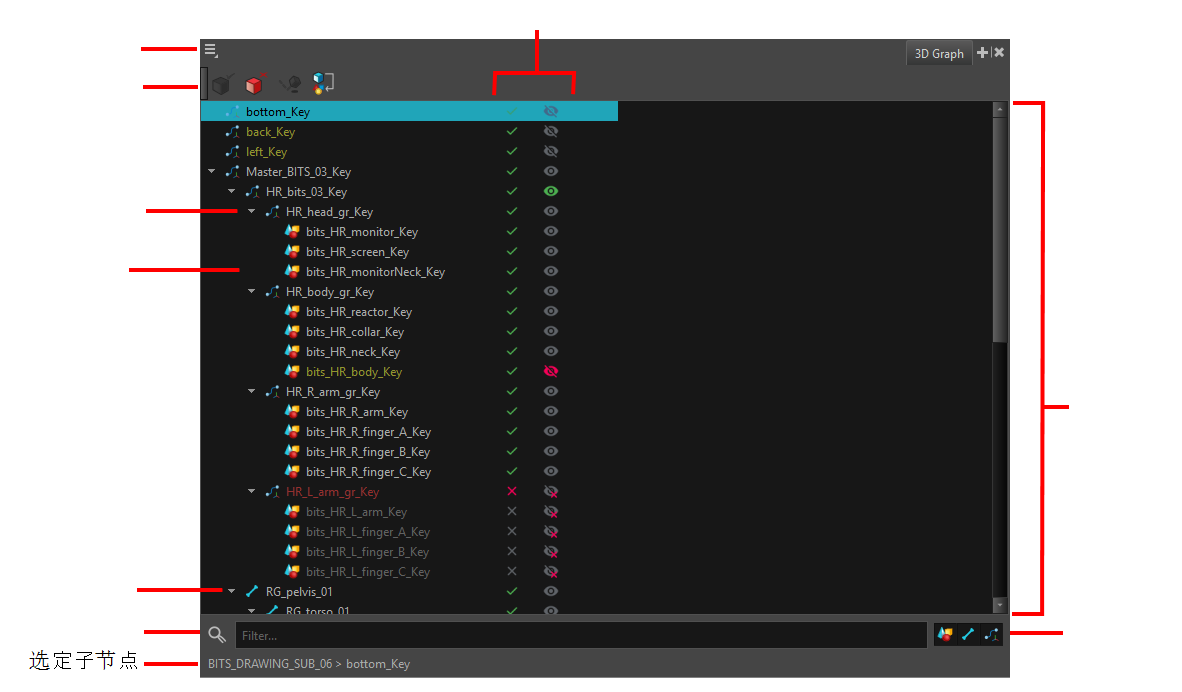Click the red cube with X toolbar icon
The height and width of the screenshot is (692, 1182).
(x=256, y=84)
